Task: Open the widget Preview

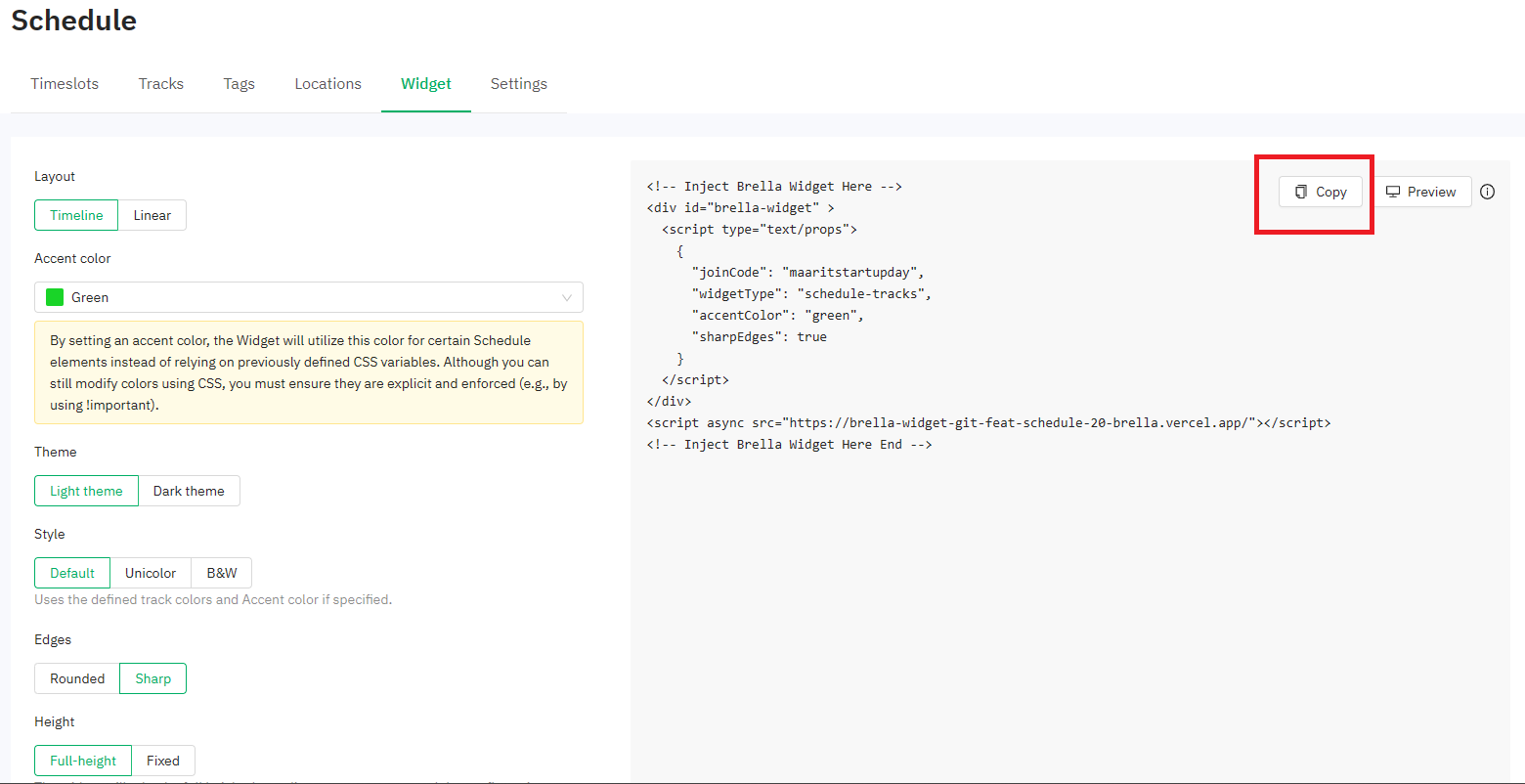Action: click(x=1420, y=192)
